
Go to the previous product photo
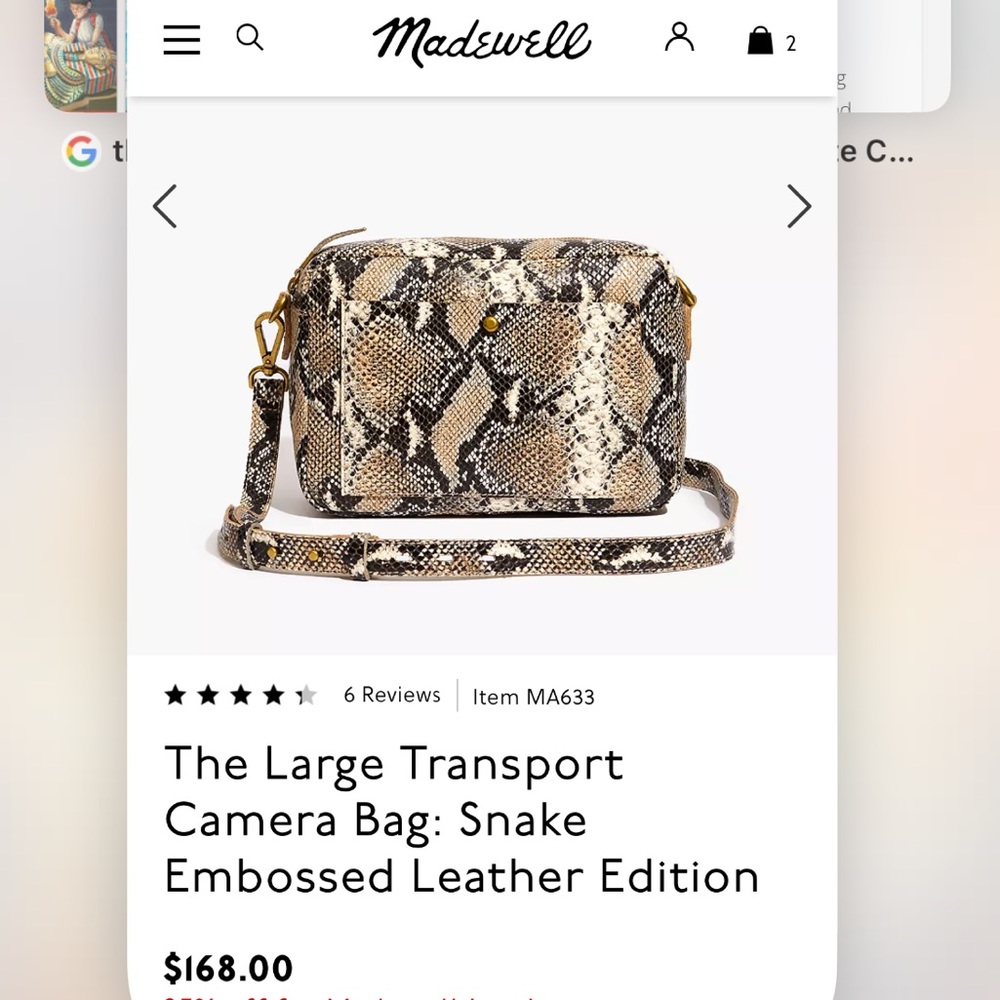(165, 206)
